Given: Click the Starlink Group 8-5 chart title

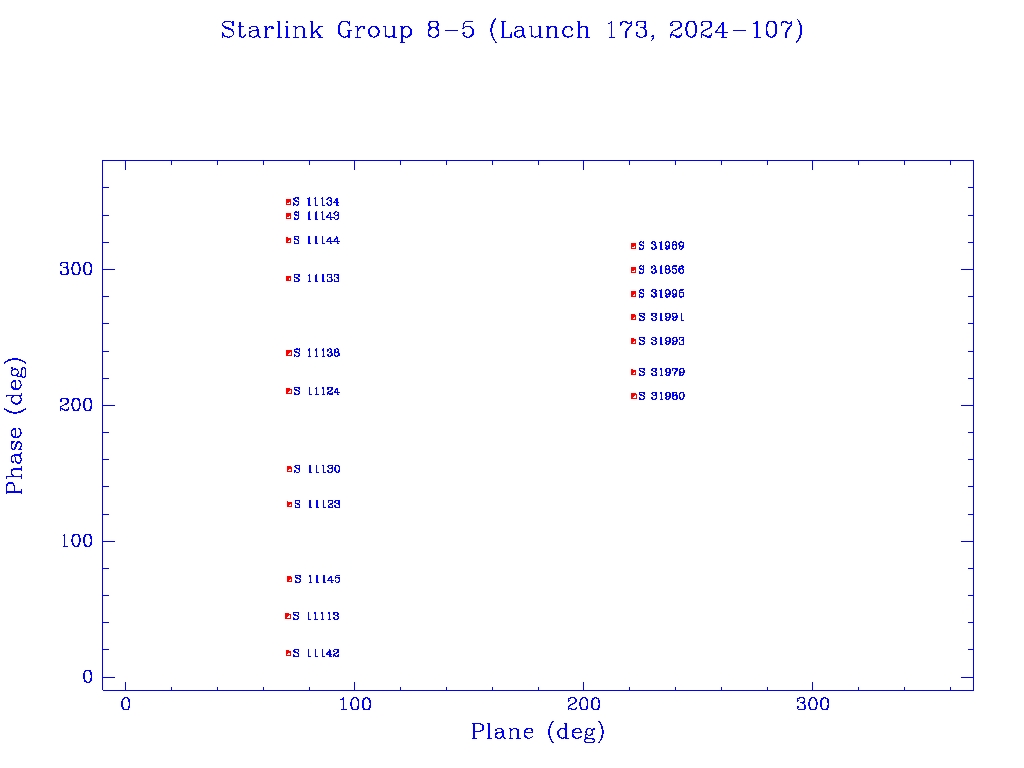Looking at the screenshot, I should coord(512,31).
